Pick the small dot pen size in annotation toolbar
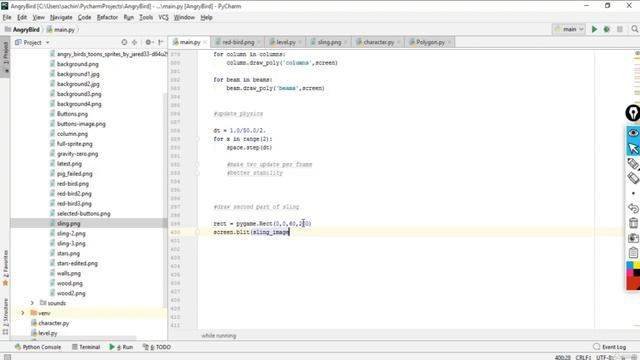Viewport: 640px width, 360px height. point(633,193)
